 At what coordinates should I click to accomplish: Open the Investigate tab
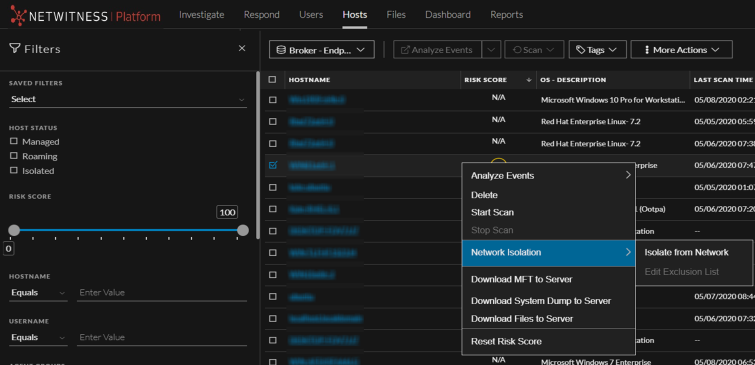pos(201,14)
